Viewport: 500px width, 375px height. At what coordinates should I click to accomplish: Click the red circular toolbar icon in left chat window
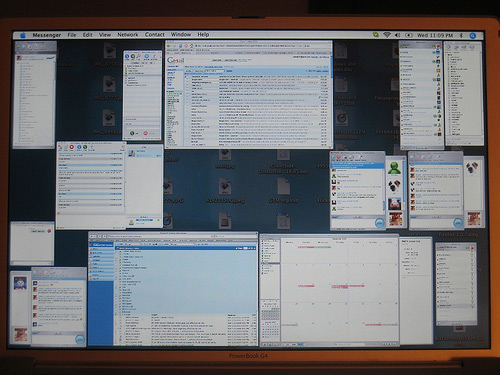[72, 147]
